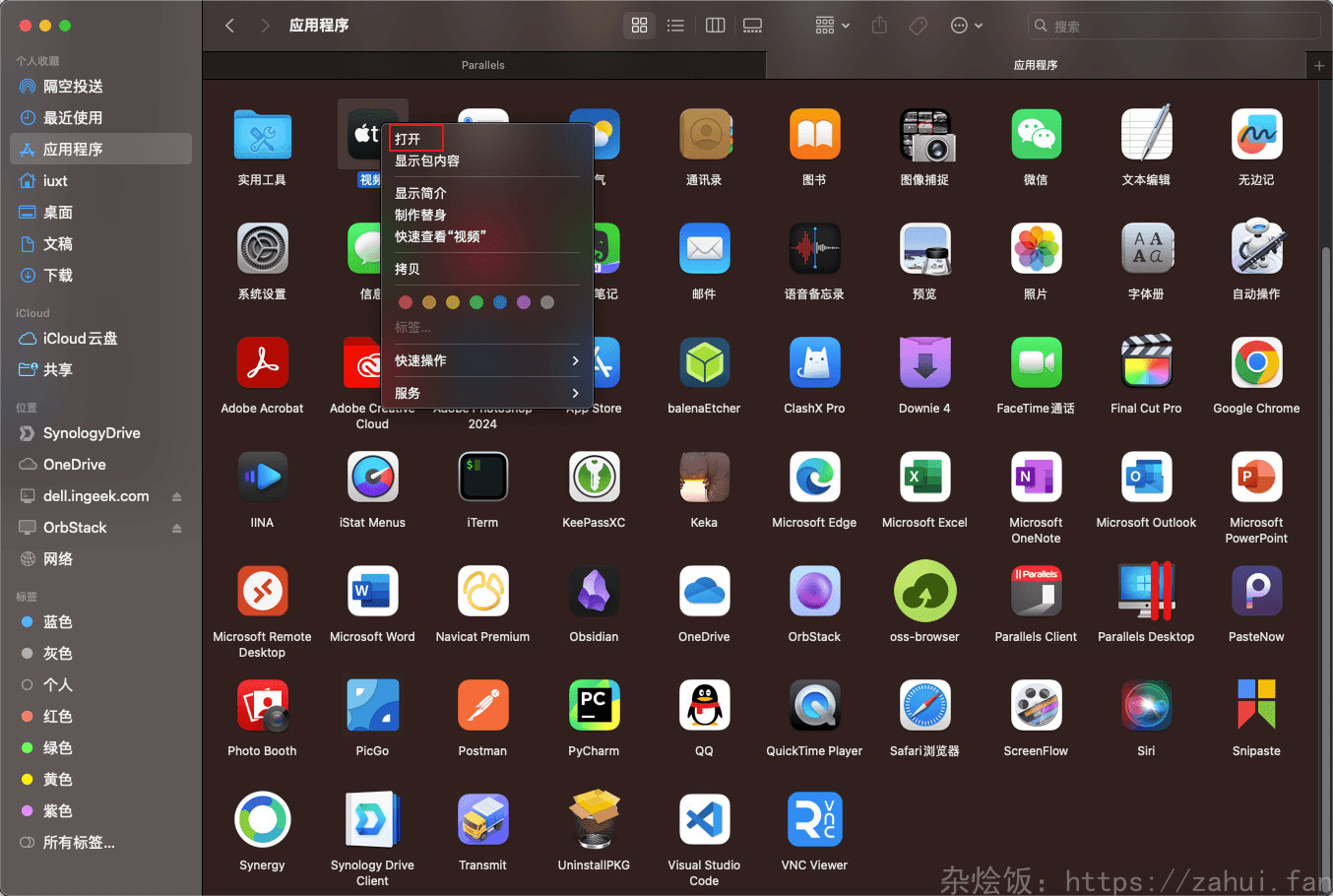Switch to column view
Image resolution: width=1333 pixels, height=896 pixels.
coord(716,26)
